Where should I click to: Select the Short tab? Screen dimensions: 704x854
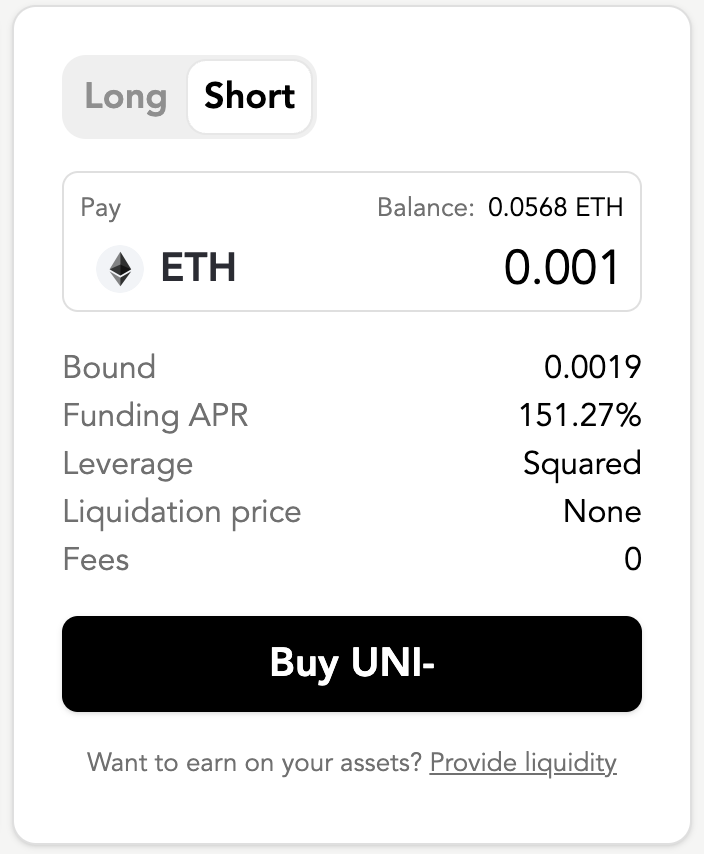point(249,97)
